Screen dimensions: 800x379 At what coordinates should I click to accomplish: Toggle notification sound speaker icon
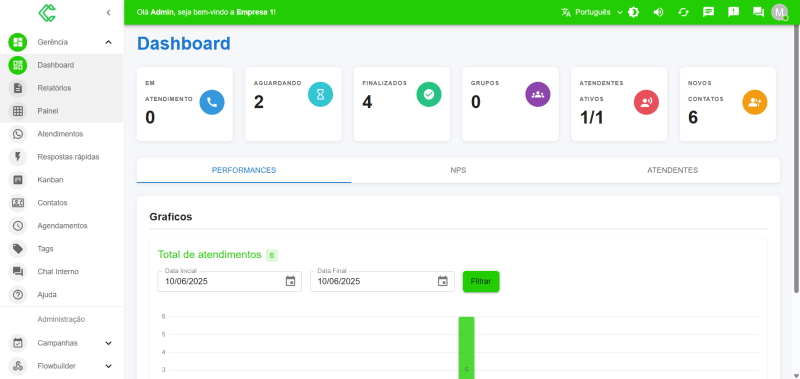pos(659,12)
